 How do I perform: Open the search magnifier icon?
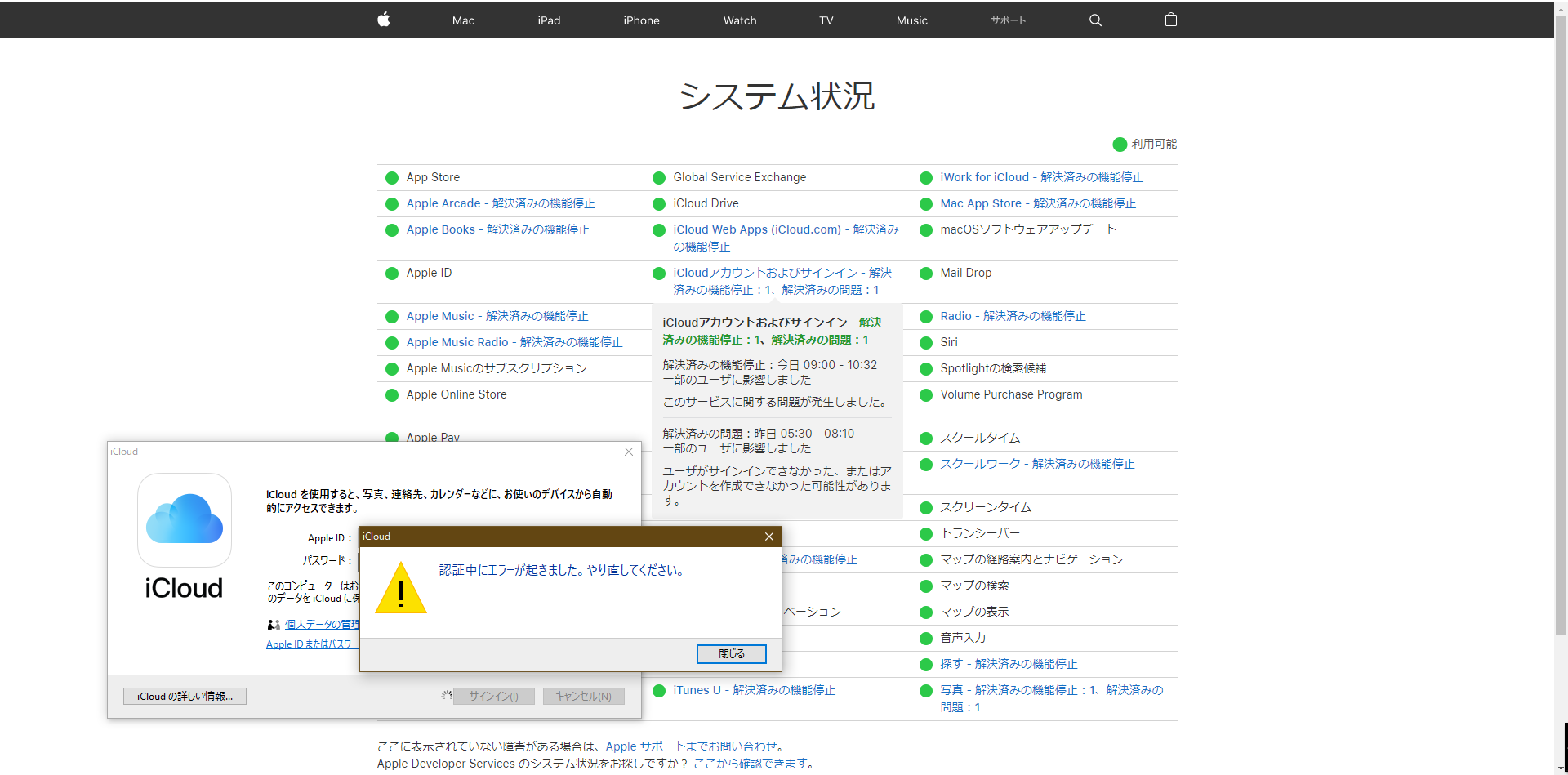click(1095, 20)
